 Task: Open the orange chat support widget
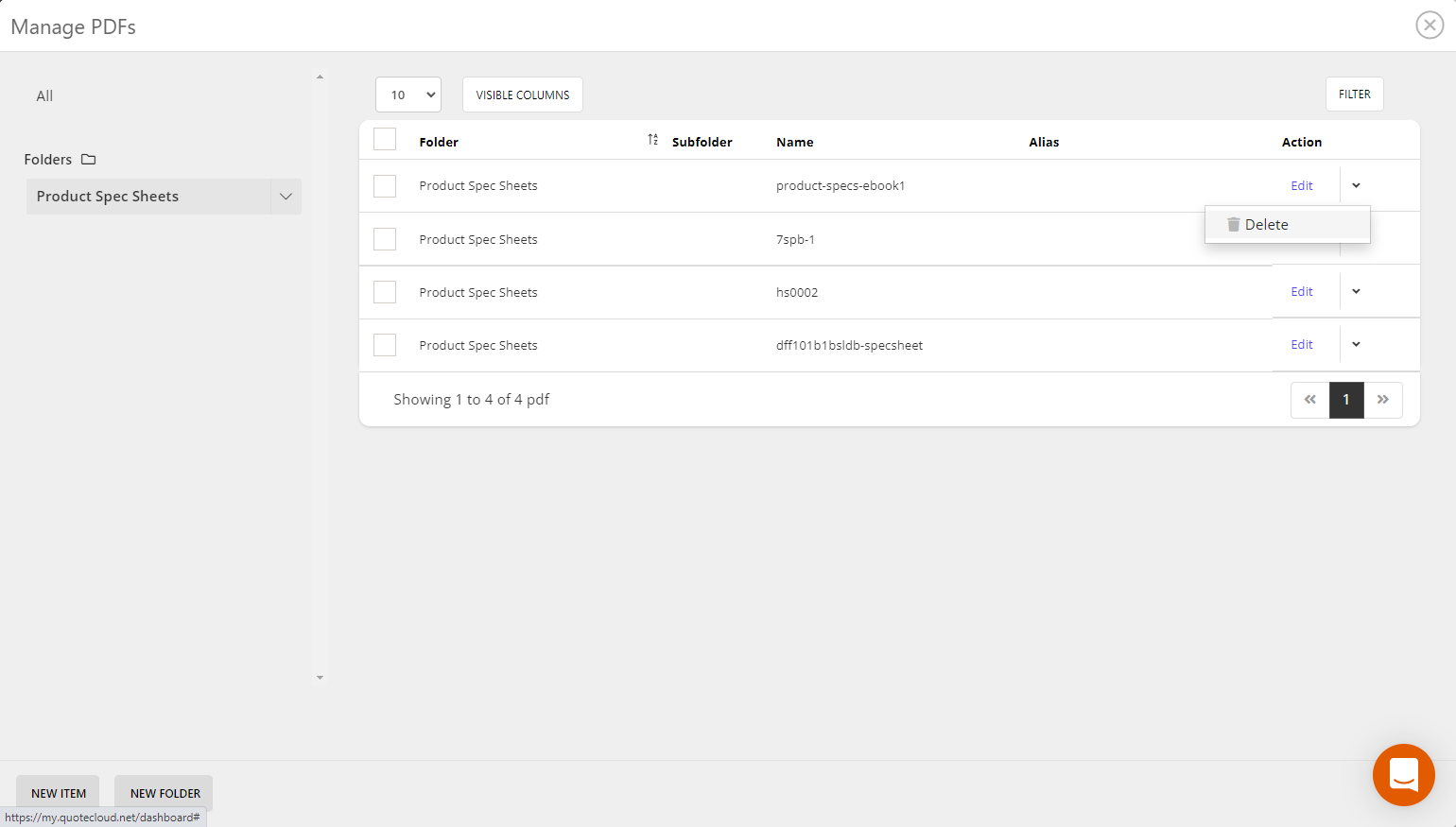pyautogui.click(x=1403, y=775)
